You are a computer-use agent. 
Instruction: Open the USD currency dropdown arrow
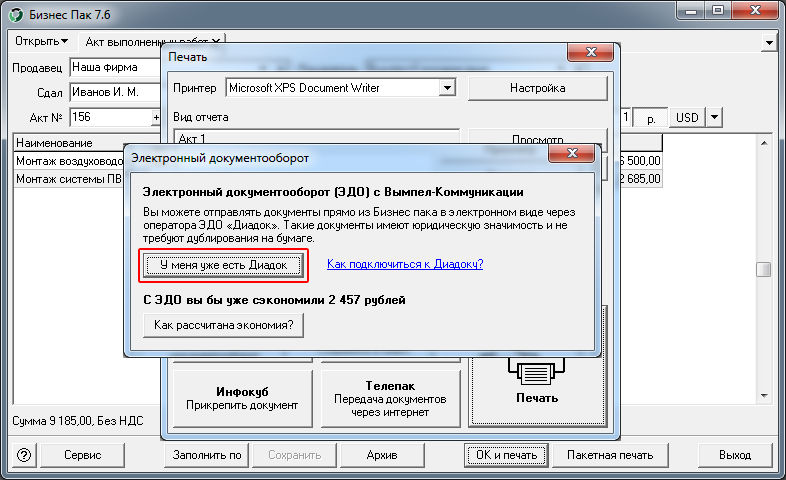(714, 118)
